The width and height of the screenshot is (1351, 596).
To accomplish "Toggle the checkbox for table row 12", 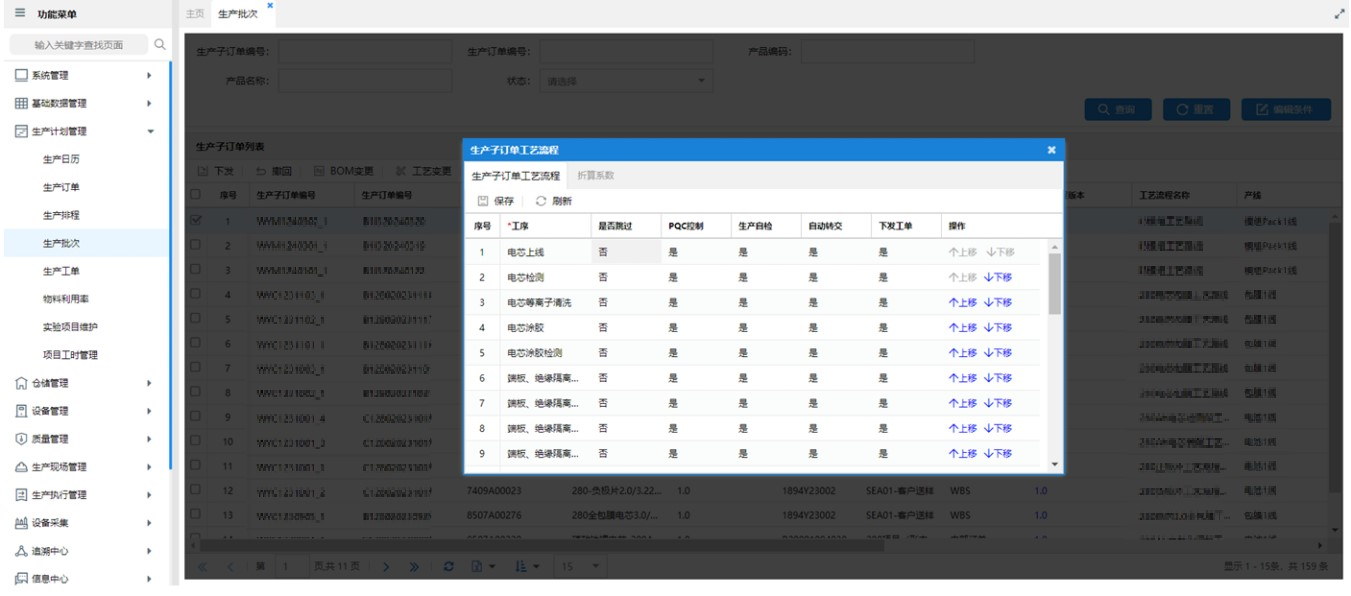I will click(x=196, y=490).
